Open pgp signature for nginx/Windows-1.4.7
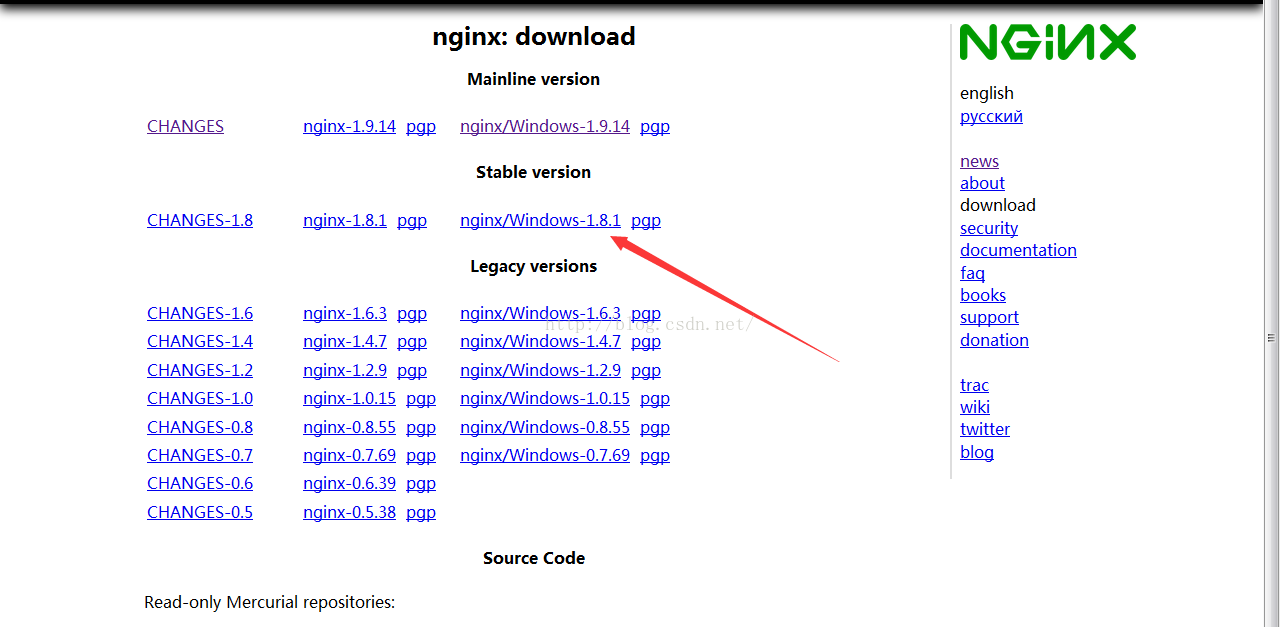This screenshot has width=1280, height=627. click(x=646, y=342)
